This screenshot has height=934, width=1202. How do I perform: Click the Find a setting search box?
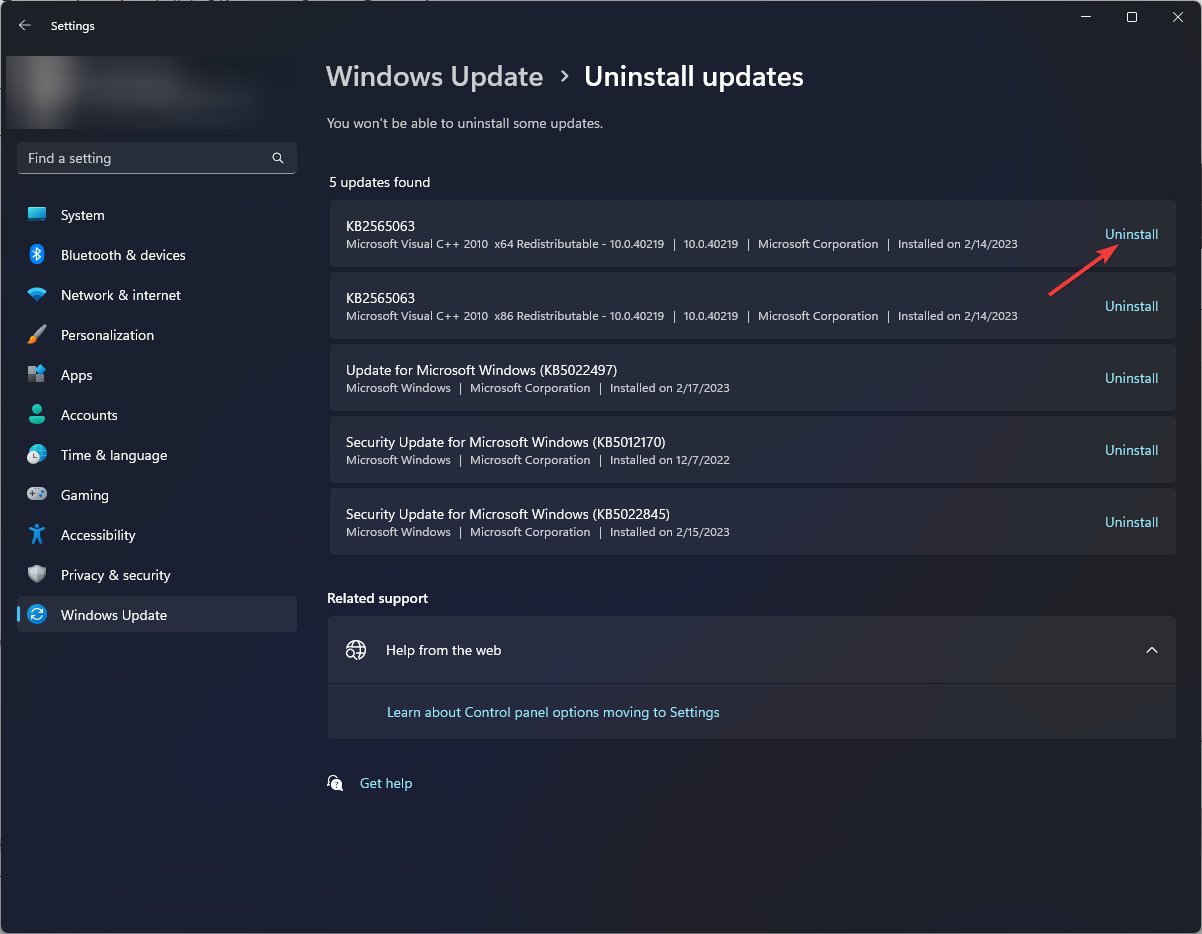pyautogui.click(x=157, y=158)
